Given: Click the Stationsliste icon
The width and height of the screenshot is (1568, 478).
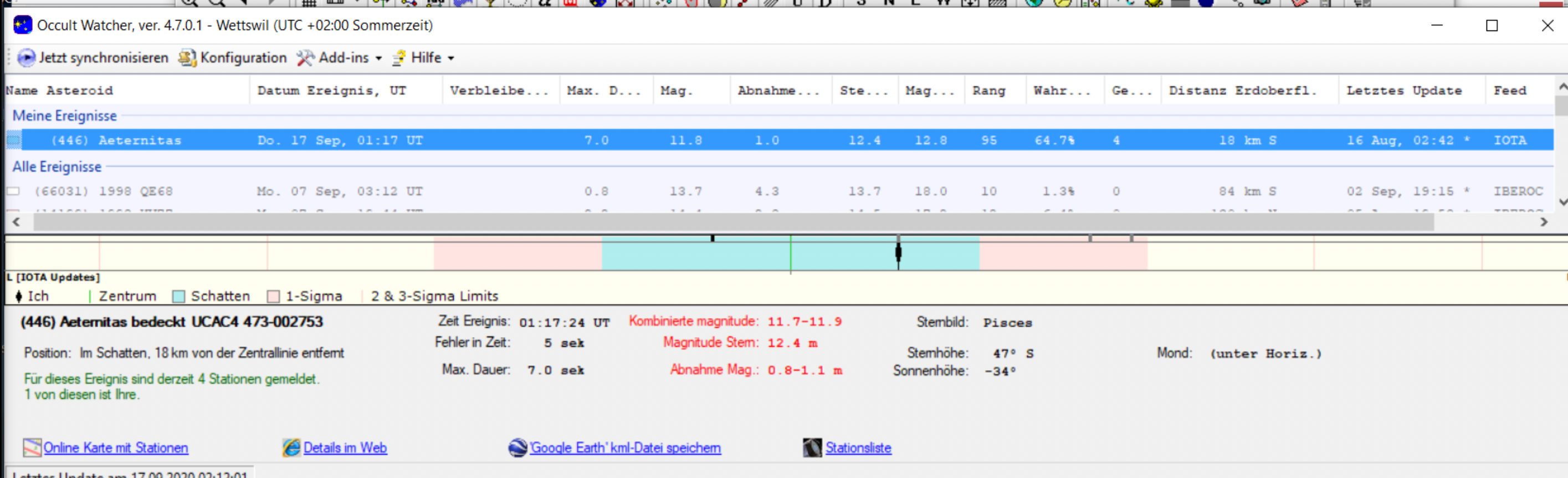Looking at the screenshot, I should tap(812, 448).
